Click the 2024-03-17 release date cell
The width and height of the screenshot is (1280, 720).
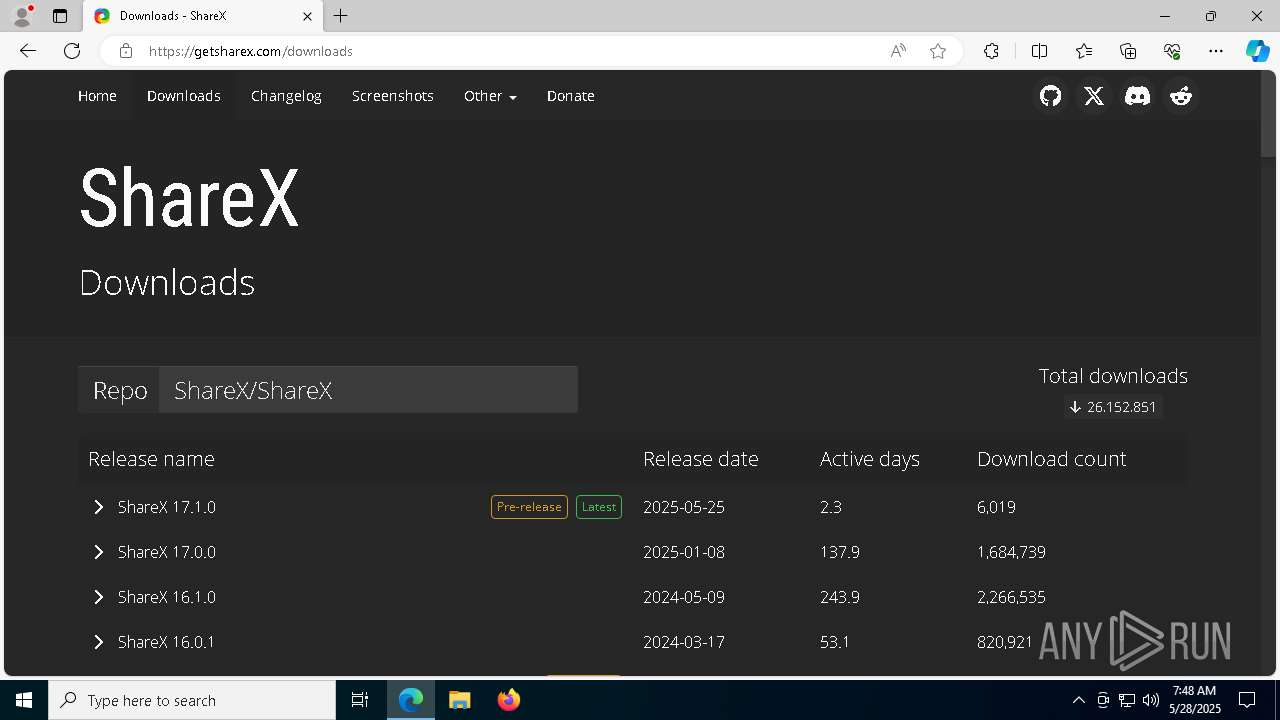684,642
